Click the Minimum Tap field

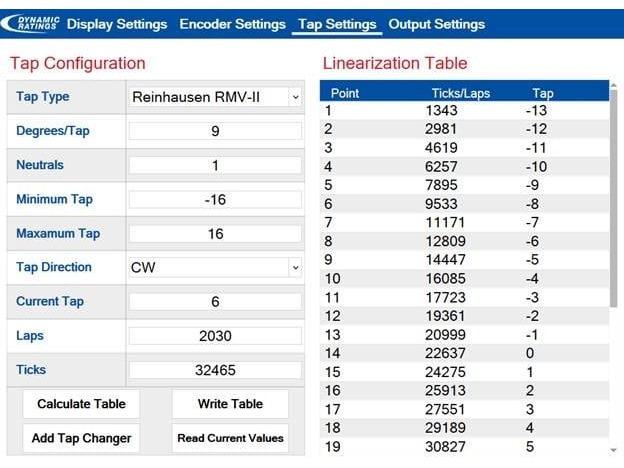click(x=215, y=199)
